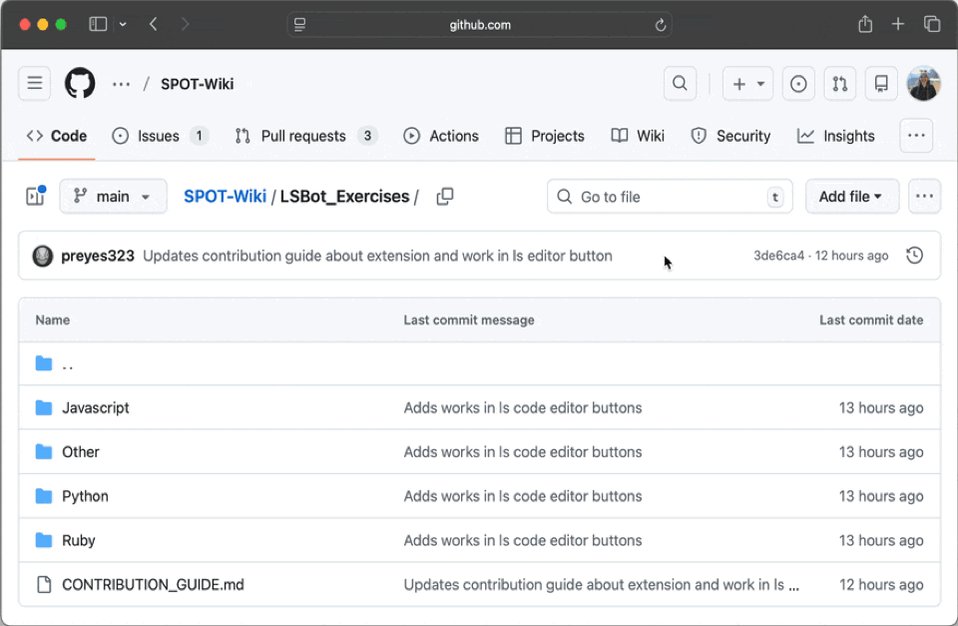
Task: Open the GitHub hamburger navigation menu
Action: (35, 83)
